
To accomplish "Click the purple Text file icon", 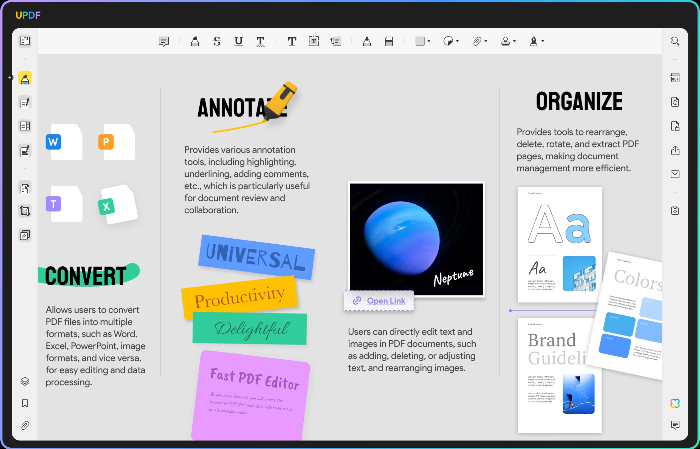I will (64, 204).
